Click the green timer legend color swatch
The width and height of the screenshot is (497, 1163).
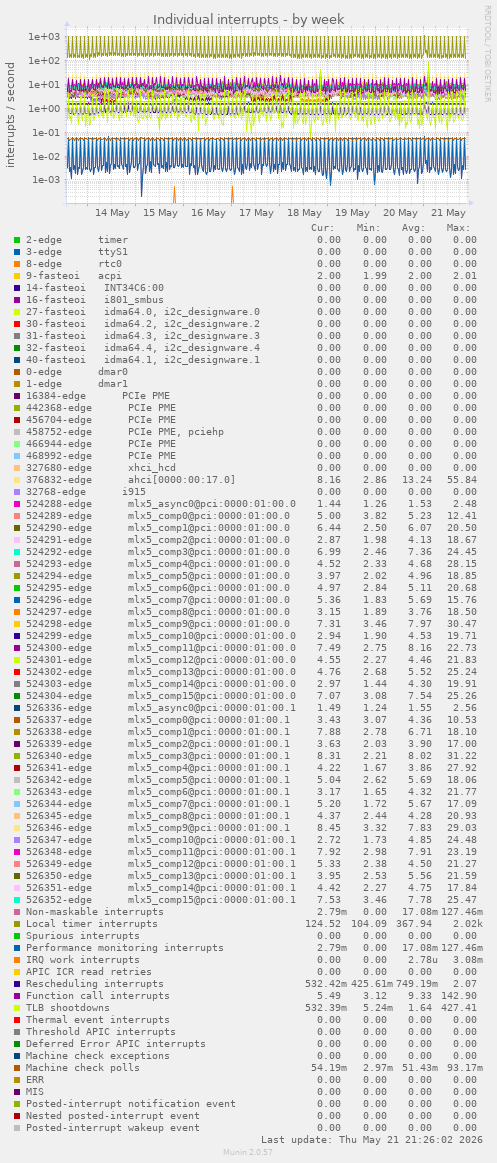[x=17, y=240]
